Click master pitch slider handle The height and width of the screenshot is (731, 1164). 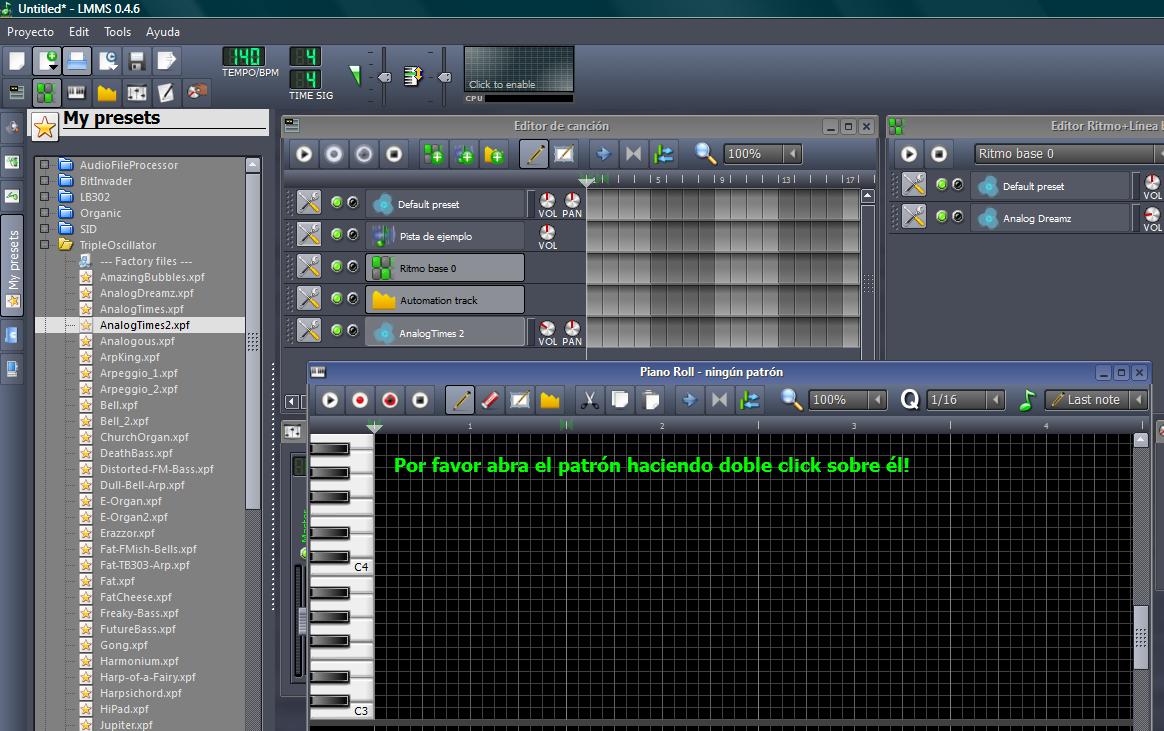pos(444,77)
